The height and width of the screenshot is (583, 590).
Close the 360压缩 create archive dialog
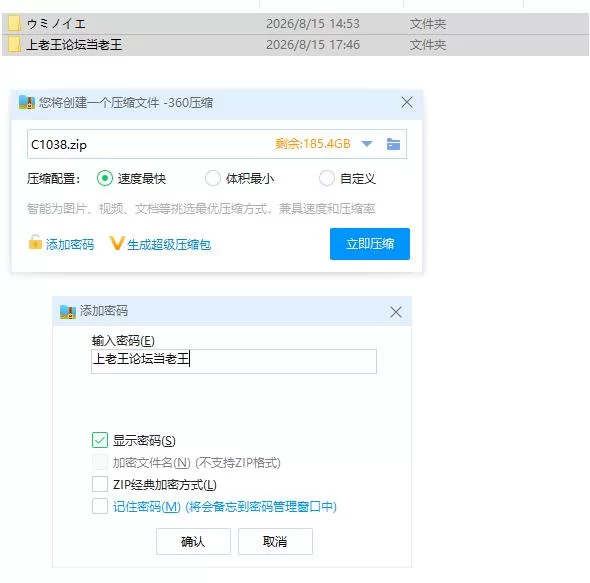click(x=407, y=102)
